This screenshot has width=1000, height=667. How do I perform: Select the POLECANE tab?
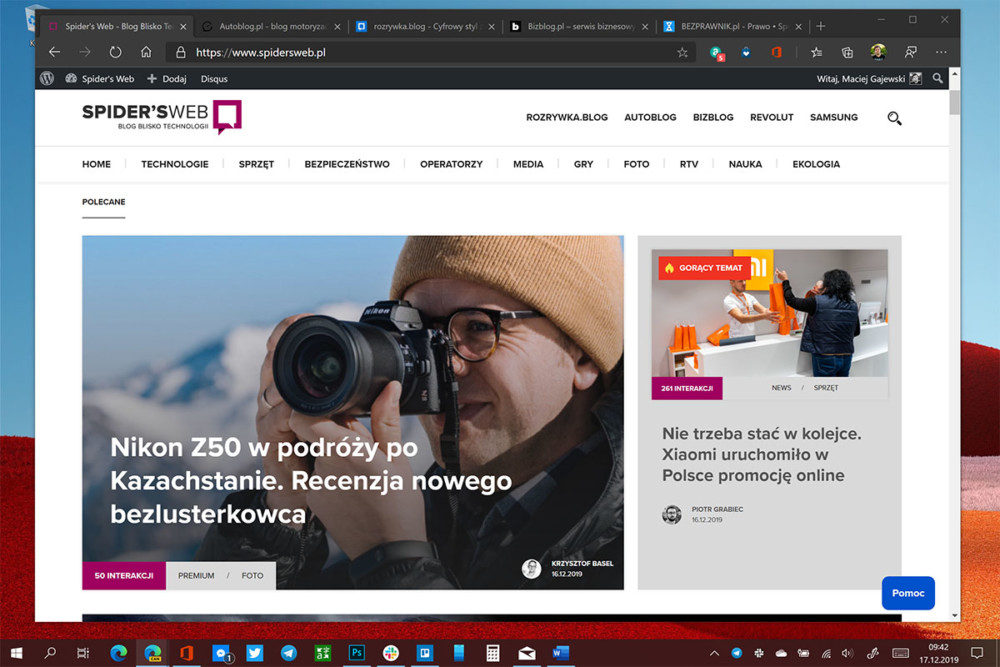point(103,202)
